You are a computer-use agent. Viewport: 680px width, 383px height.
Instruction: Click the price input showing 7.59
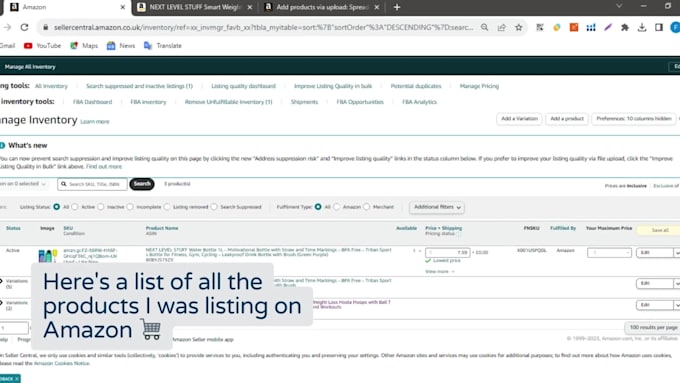448,252
